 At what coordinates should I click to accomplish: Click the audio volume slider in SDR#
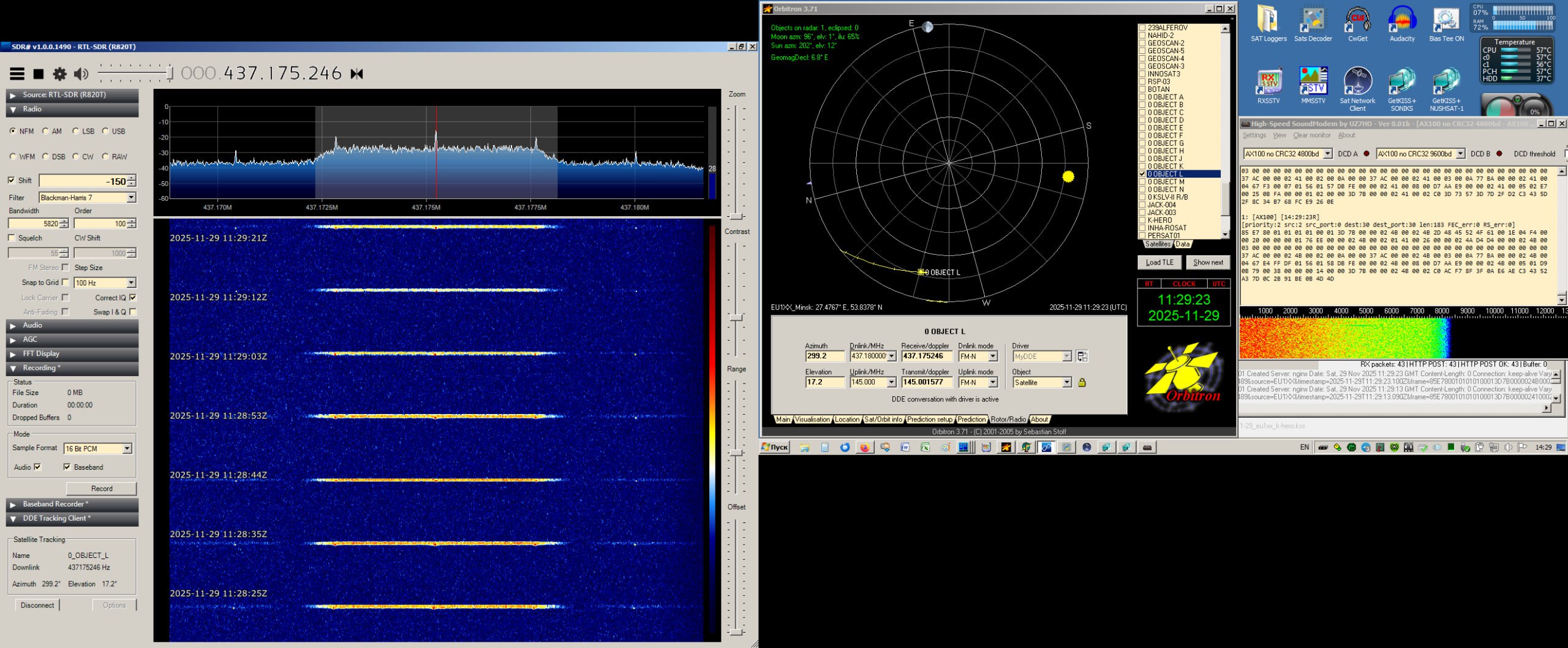(x=135, y=74)
